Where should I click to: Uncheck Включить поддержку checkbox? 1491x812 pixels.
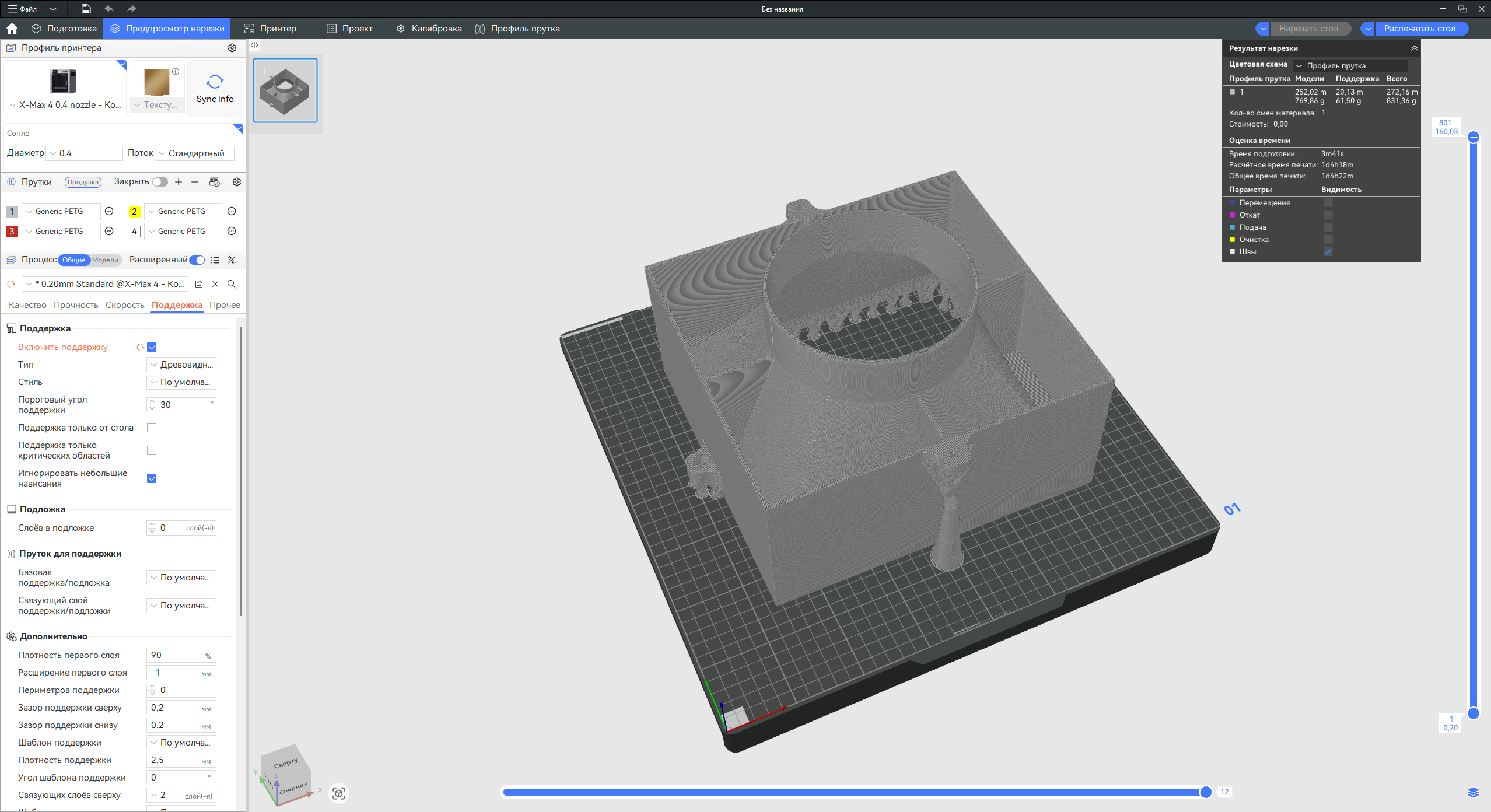(152, 347)
